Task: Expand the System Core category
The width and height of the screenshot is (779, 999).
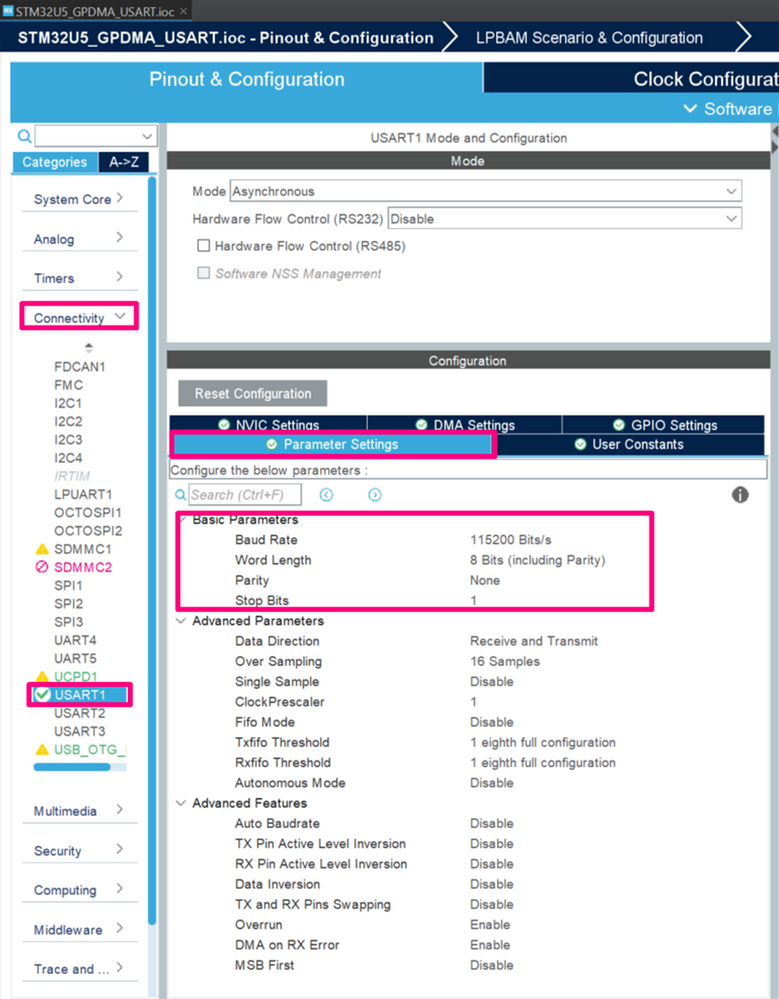Action: tap(79, 199)
